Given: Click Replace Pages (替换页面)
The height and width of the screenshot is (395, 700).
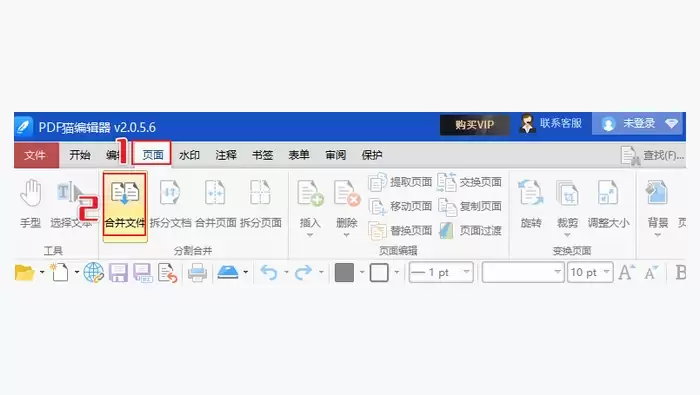Looking at the screenshot, I should pos(400,231).
